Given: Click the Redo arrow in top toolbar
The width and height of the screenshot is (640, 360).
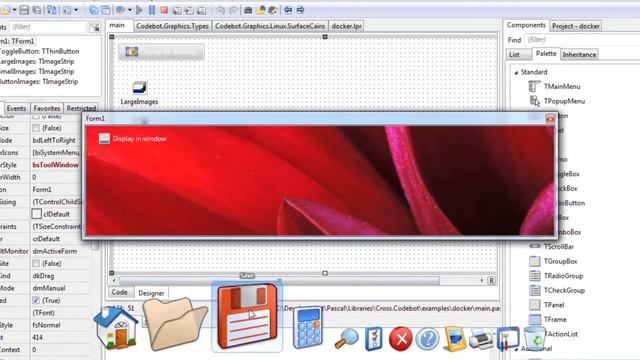Looking at the screenshot, I should click(x=233, y=10).
